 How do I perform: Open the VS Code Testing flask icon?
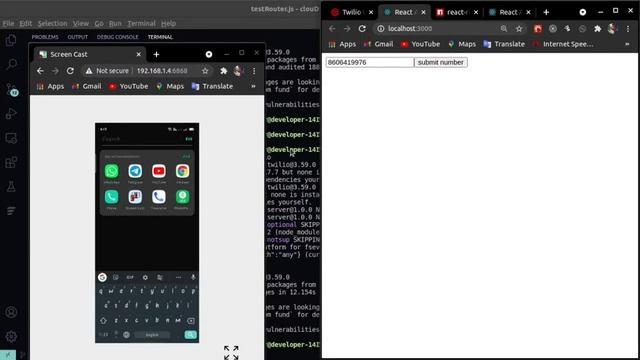coord(11,187)
